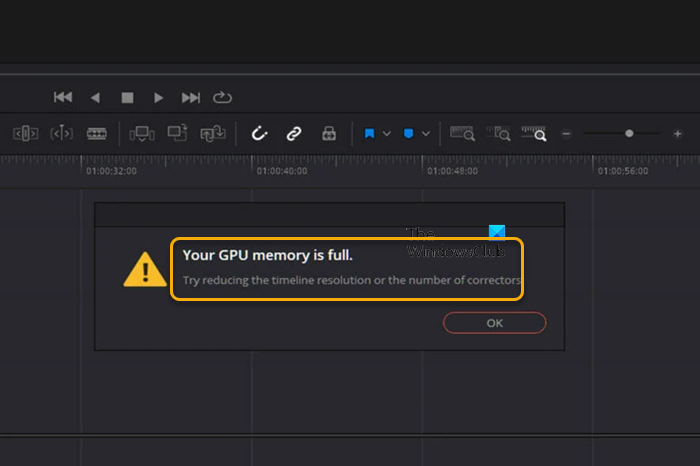Click the Replace Clip icon
The height and width of the screenshot is (466, 700).
coord(213,133)
